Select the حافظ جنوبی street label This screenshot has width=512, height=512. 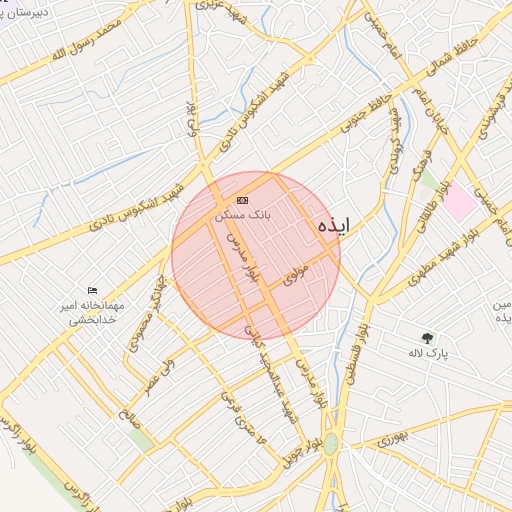click(366, 113)
